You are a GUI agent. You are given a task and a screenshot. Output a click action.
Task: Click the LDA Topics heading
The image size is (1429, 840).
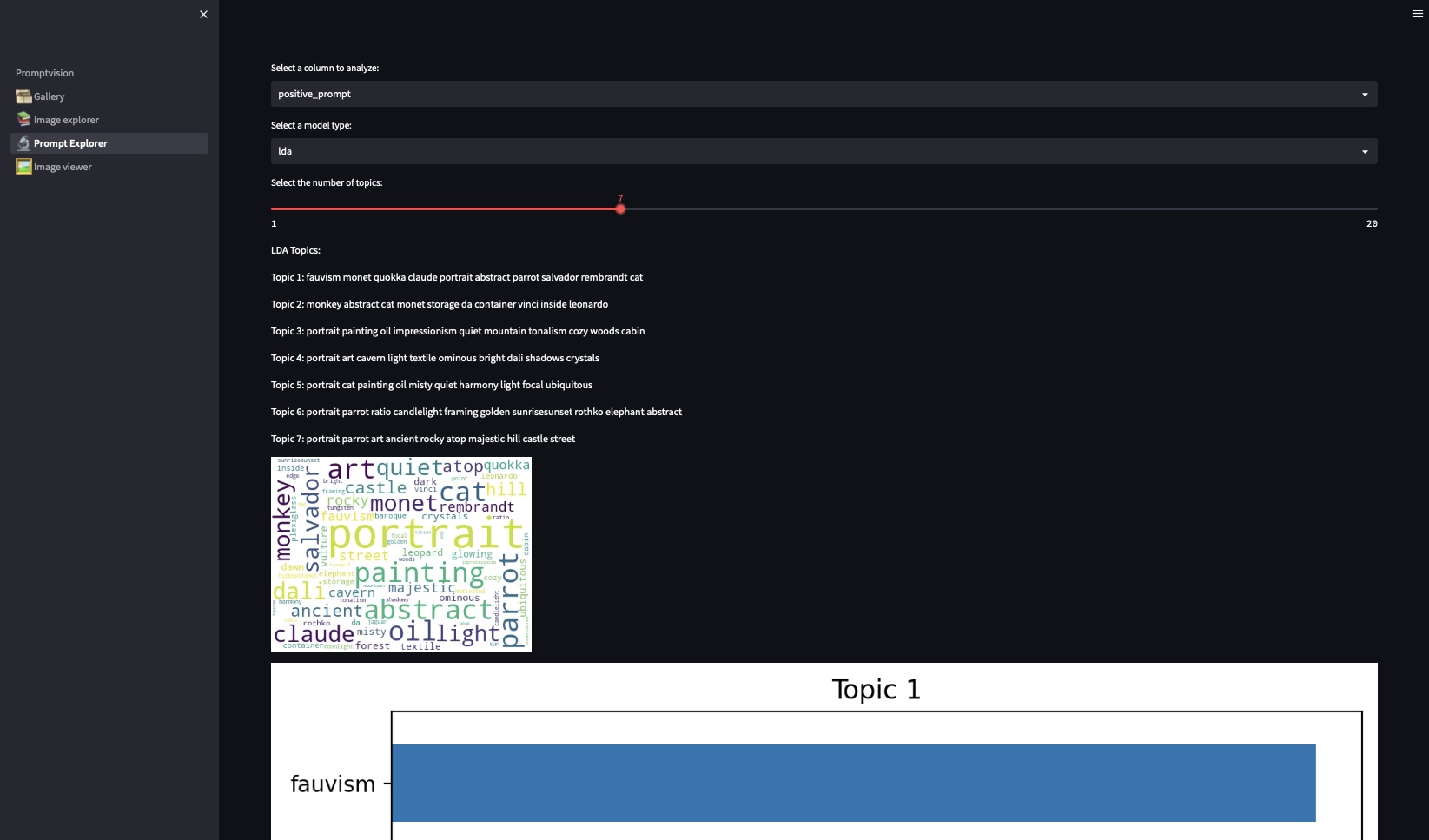tap(295, 250)
